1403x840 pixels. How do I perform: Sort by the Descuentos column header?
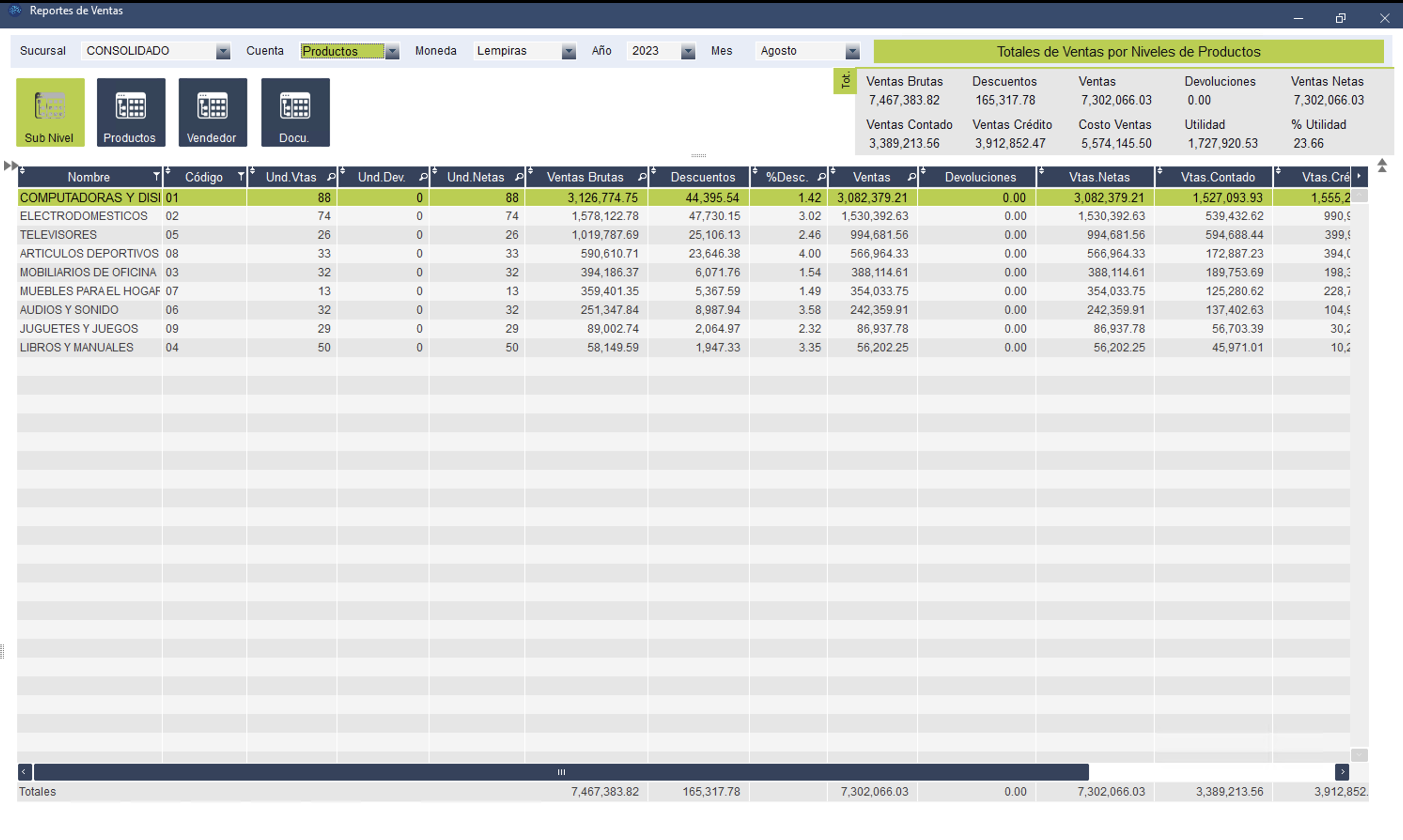pyautogui.click(x=700, y=177)
